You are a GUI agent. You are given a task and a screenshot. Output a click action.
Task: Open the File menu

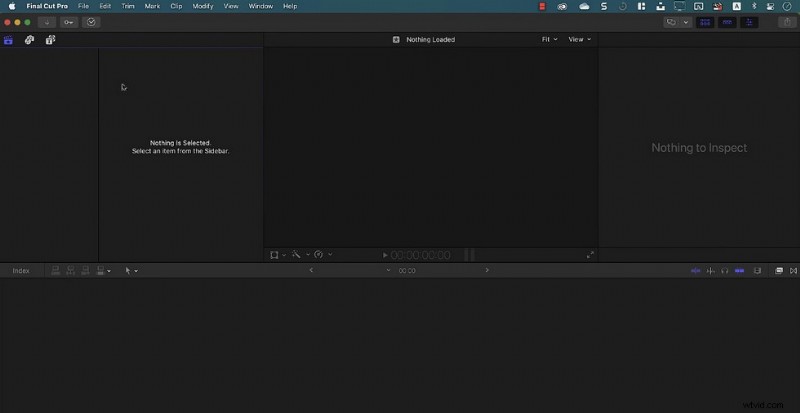point(83,6)
